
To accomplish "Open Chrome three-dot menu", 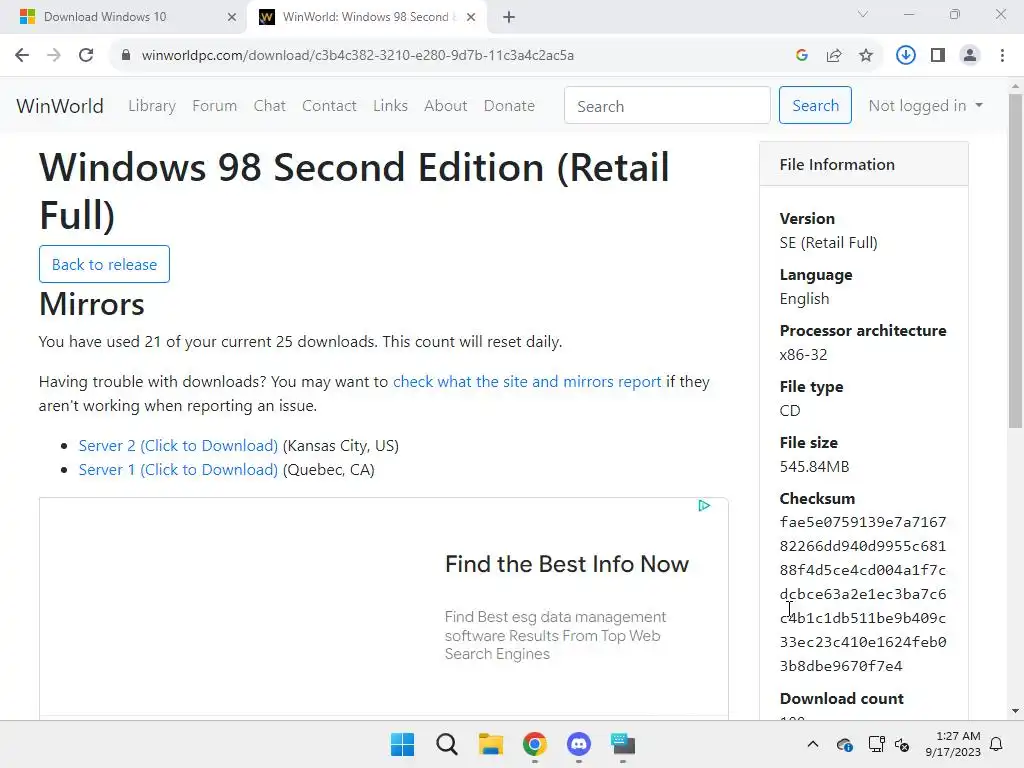I will (x=1002, y=55).
